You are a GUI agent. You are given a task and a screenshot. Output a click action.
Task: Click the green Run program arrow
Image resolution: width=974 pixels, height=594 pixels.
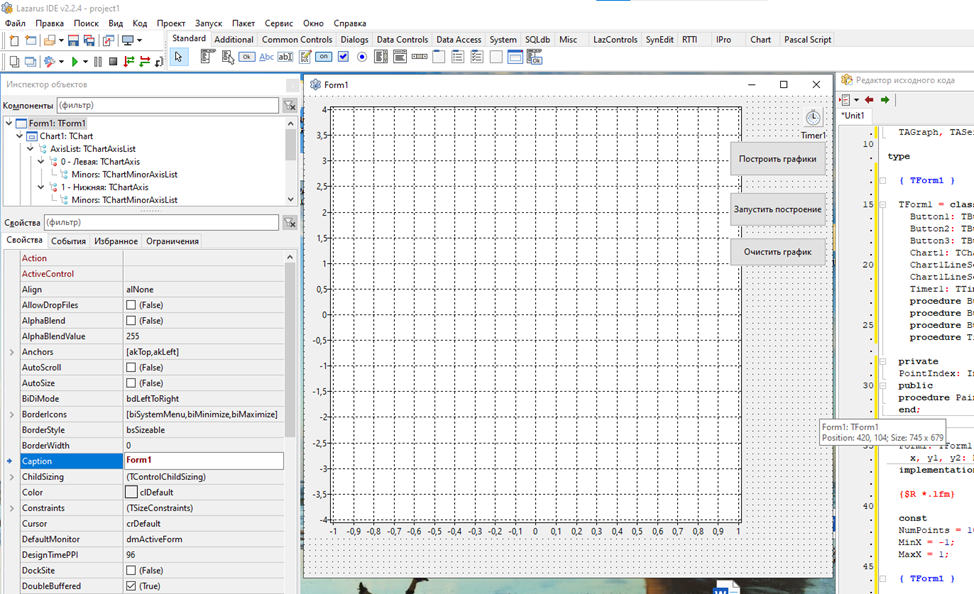(x=75, y=61)
